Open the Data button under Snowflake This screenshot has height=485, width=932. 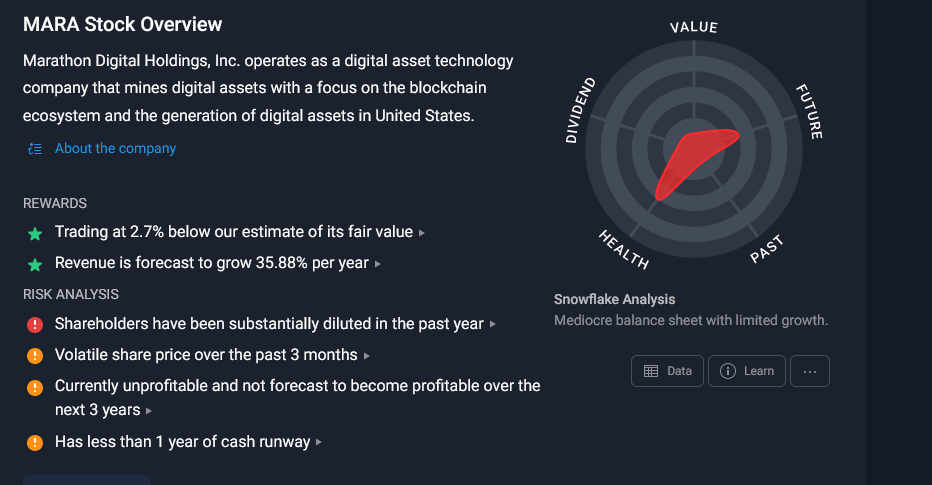(667, 371)
